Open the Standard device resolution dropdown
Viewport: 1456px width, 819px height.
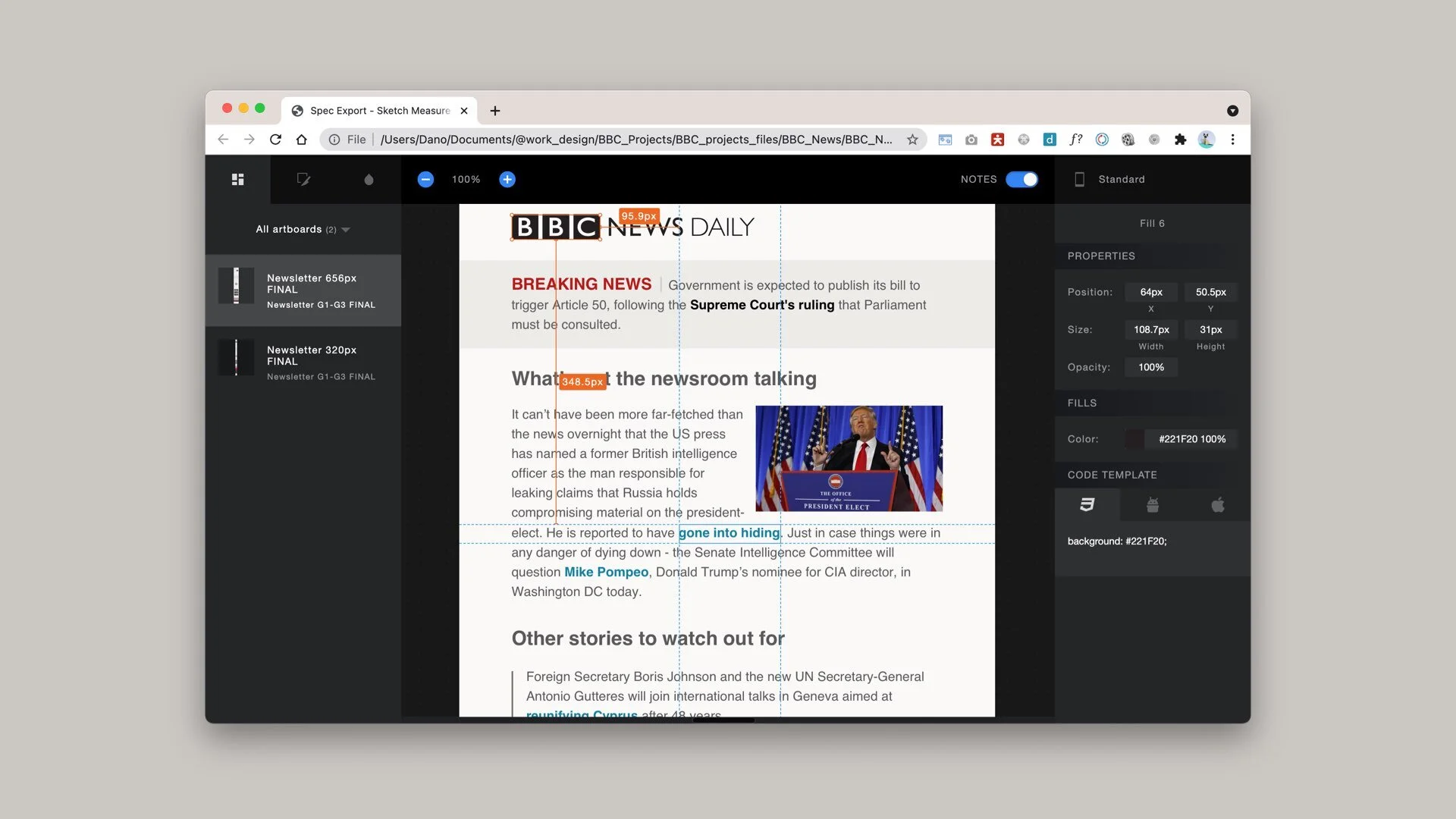[x=1121, y=180]
